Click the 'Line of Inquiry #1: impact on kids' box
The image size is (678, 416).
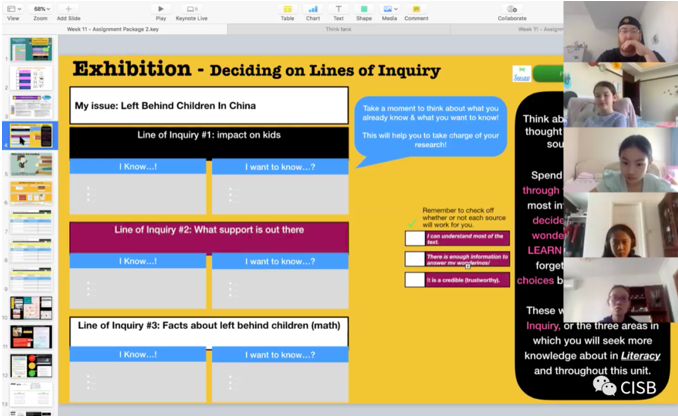click(209, 142)
